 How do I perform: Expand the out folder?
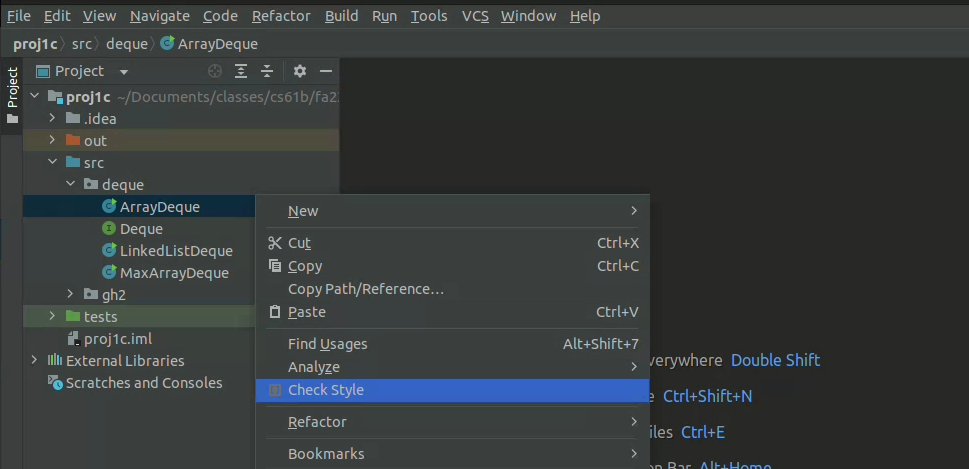[53, 140]
